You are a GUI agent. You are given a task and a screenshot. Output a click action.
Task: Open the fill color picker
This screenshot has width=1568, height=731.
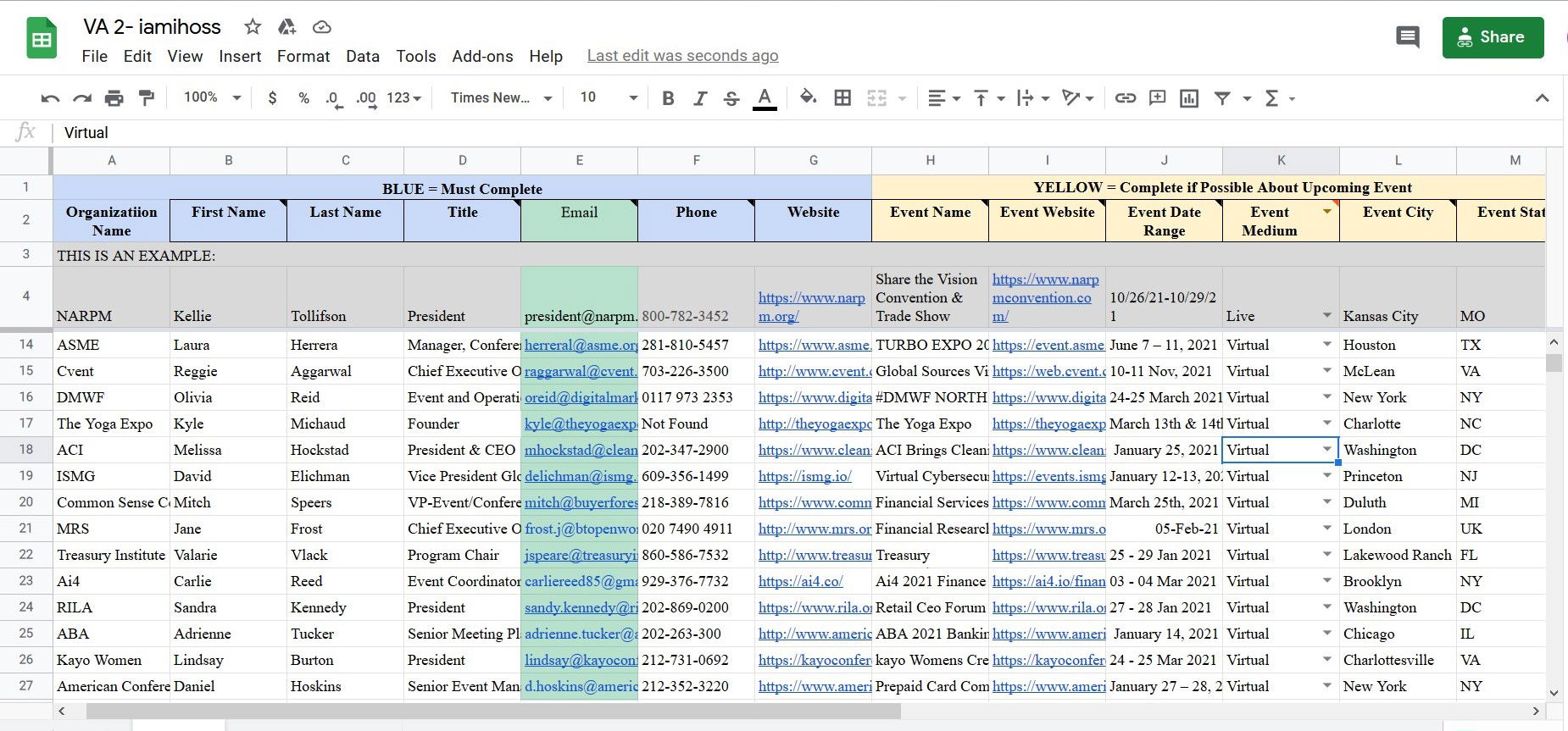808,98
